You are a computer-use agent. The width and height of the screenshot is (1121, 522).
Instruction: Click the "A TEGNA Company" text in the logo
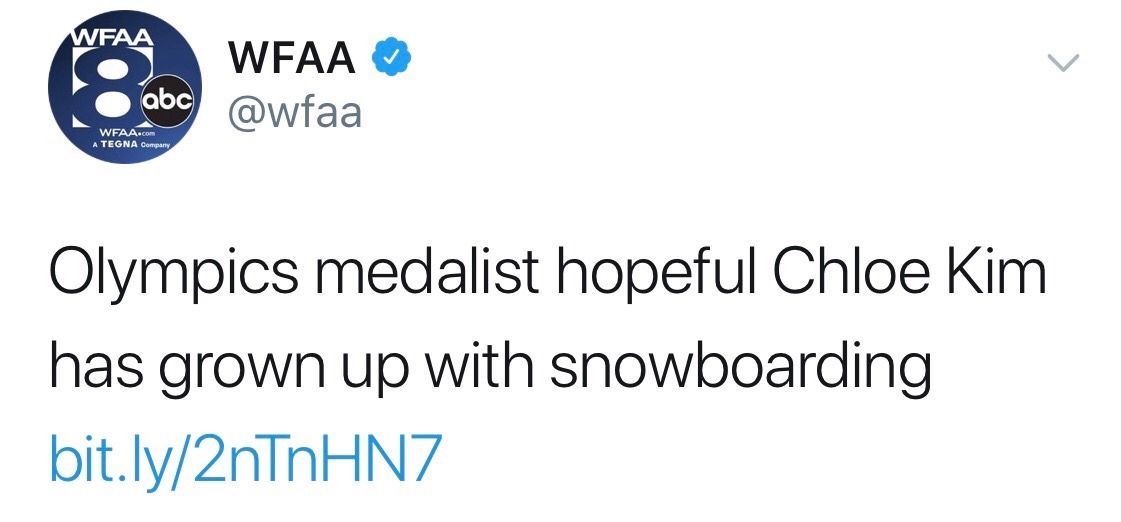(126, 146)
